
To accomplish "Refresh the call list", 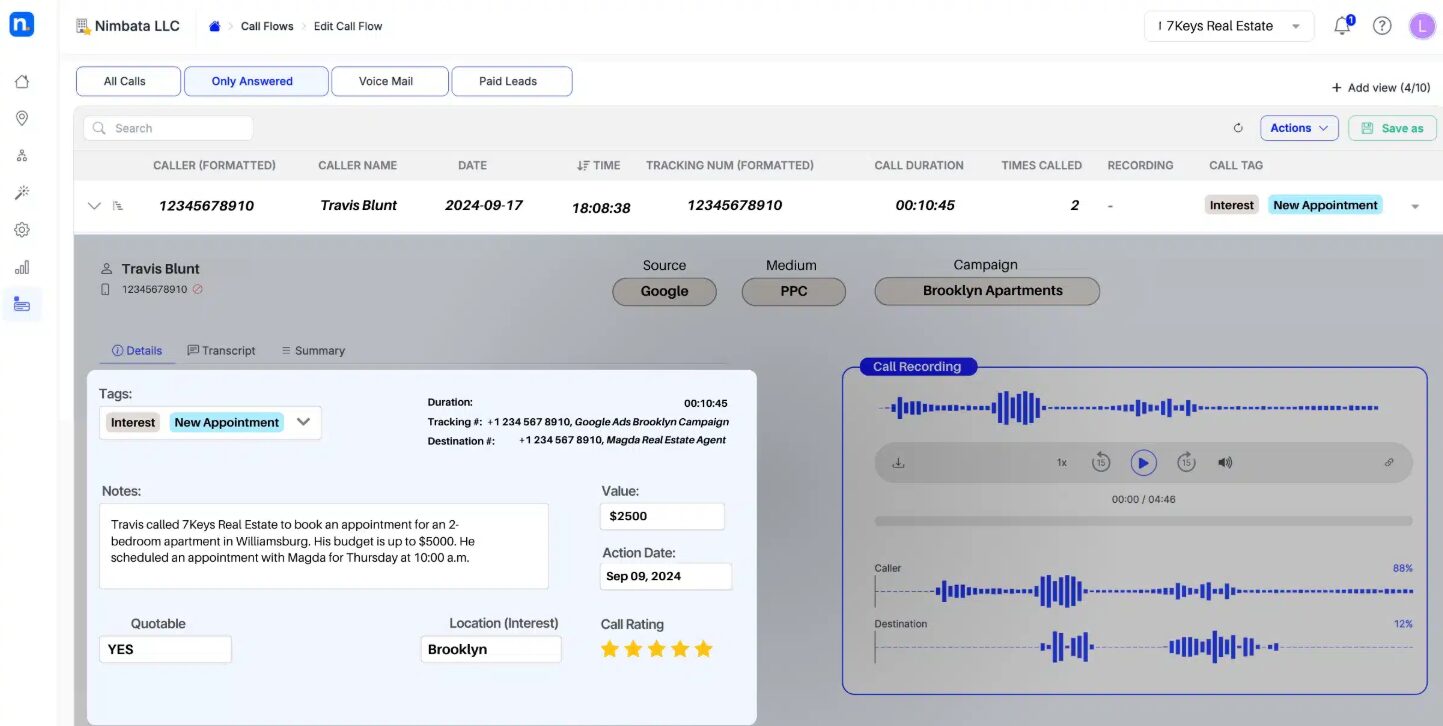I will (x=1238, y=128).
